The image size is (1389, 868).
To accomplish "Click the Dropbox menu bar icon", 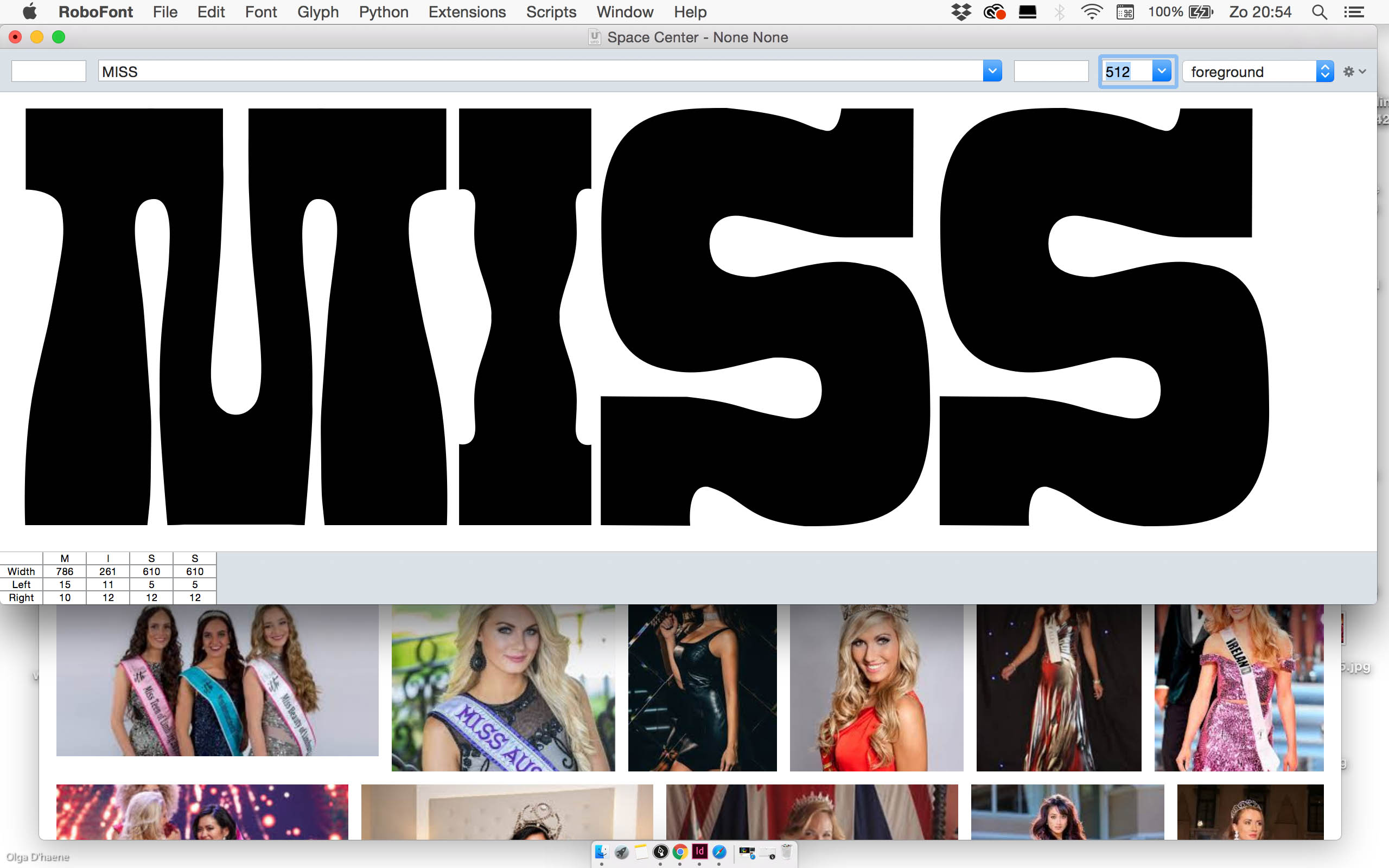I will coord(961,11).
